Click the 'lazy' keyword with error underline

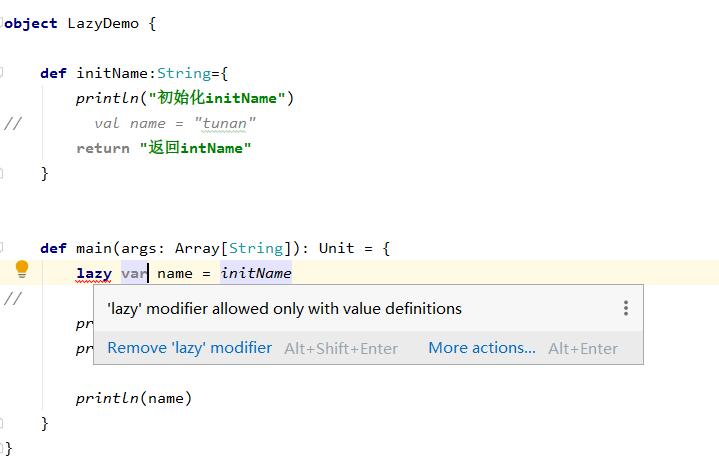94,273
